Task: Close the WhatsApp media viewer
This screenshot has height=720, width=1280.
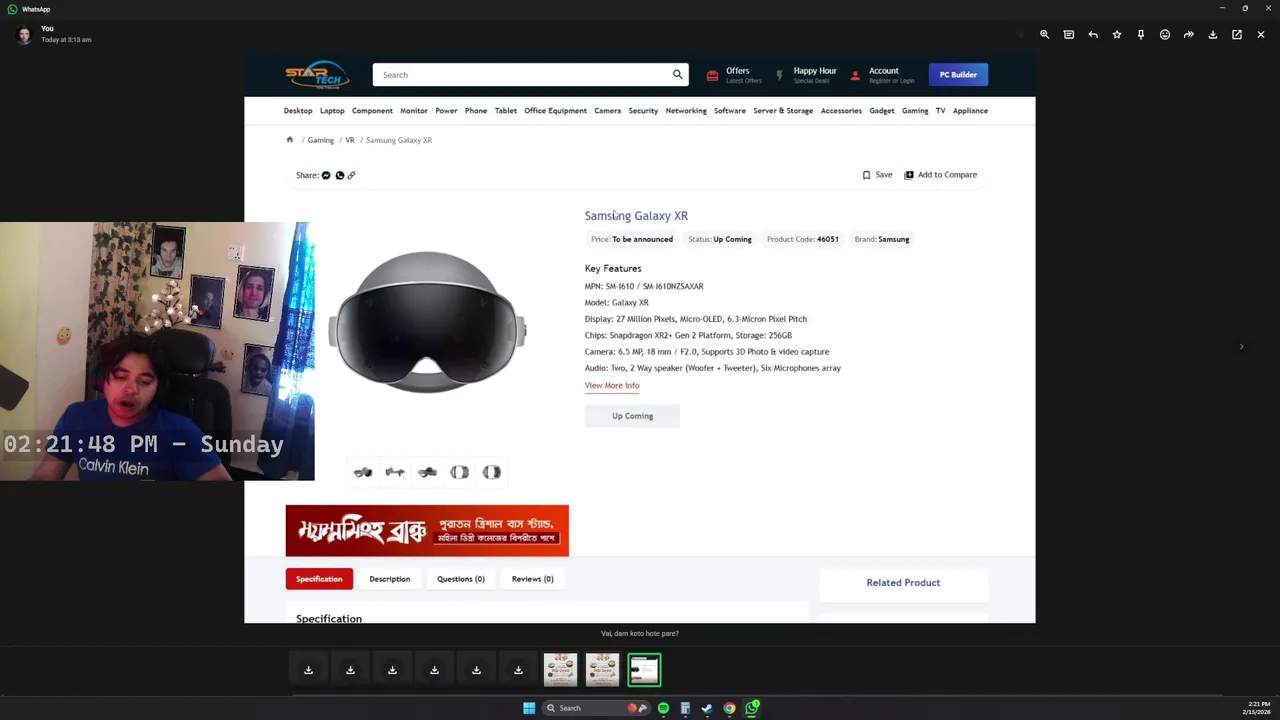Action: (x=1261, y=35)
